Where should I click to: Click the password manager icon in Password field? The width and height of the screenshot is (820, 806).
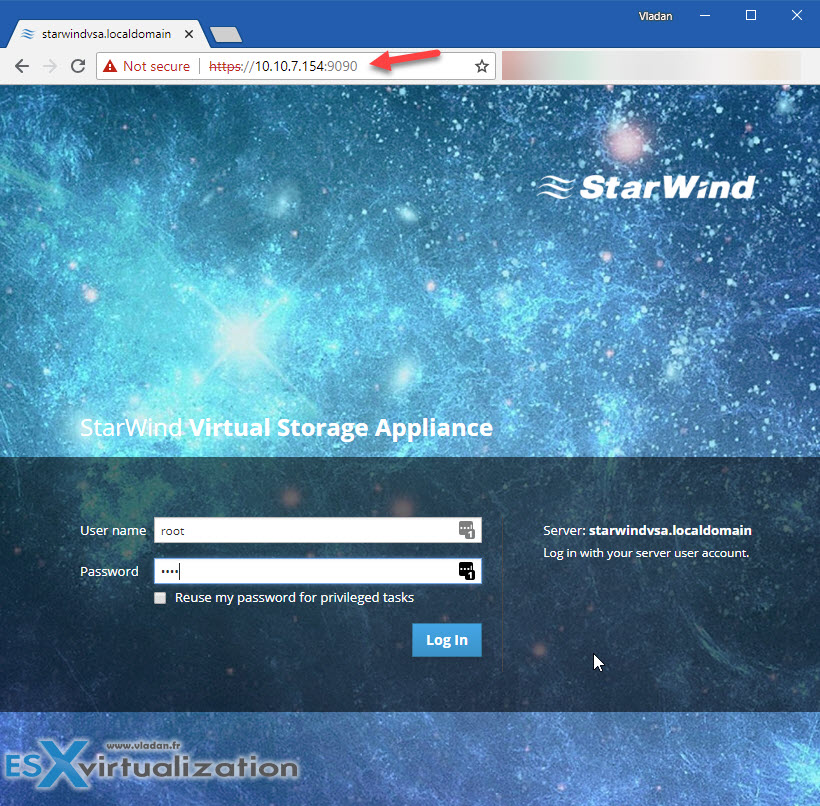(x=466, y=571)
